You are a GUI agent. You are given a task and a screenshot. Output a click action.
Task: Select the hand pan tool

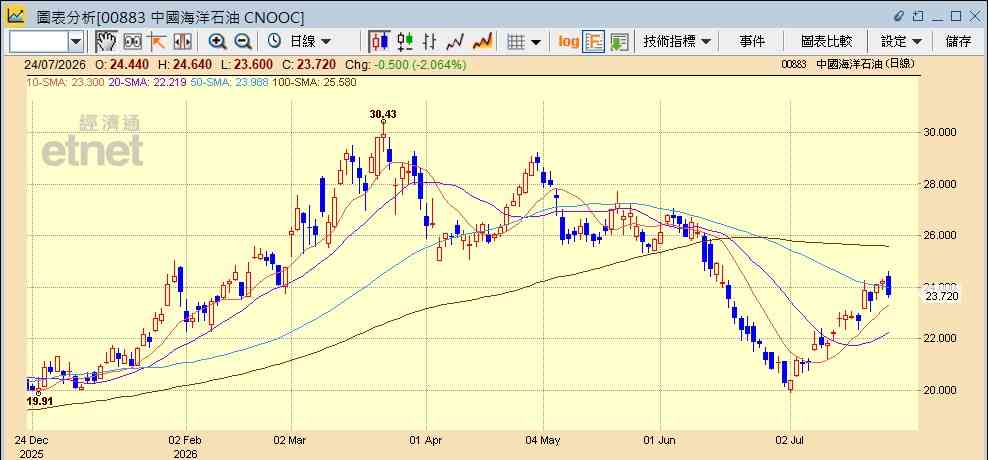pos(107,42)
